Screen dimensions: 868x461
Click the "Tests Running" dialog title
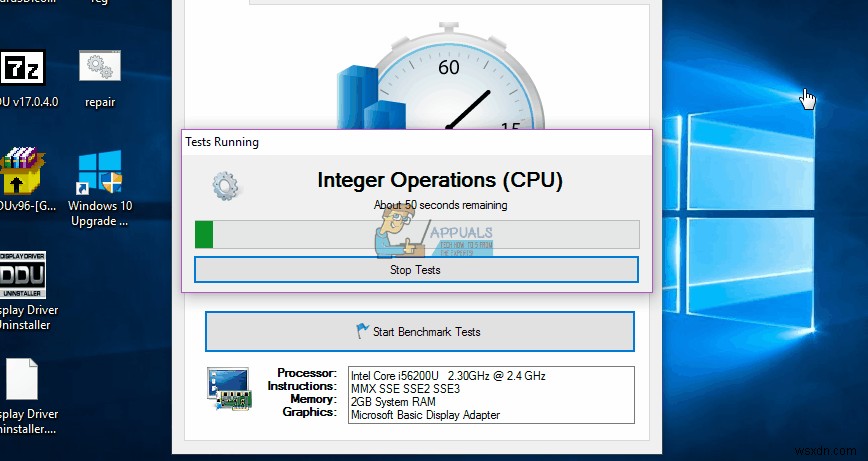[222, 142]
